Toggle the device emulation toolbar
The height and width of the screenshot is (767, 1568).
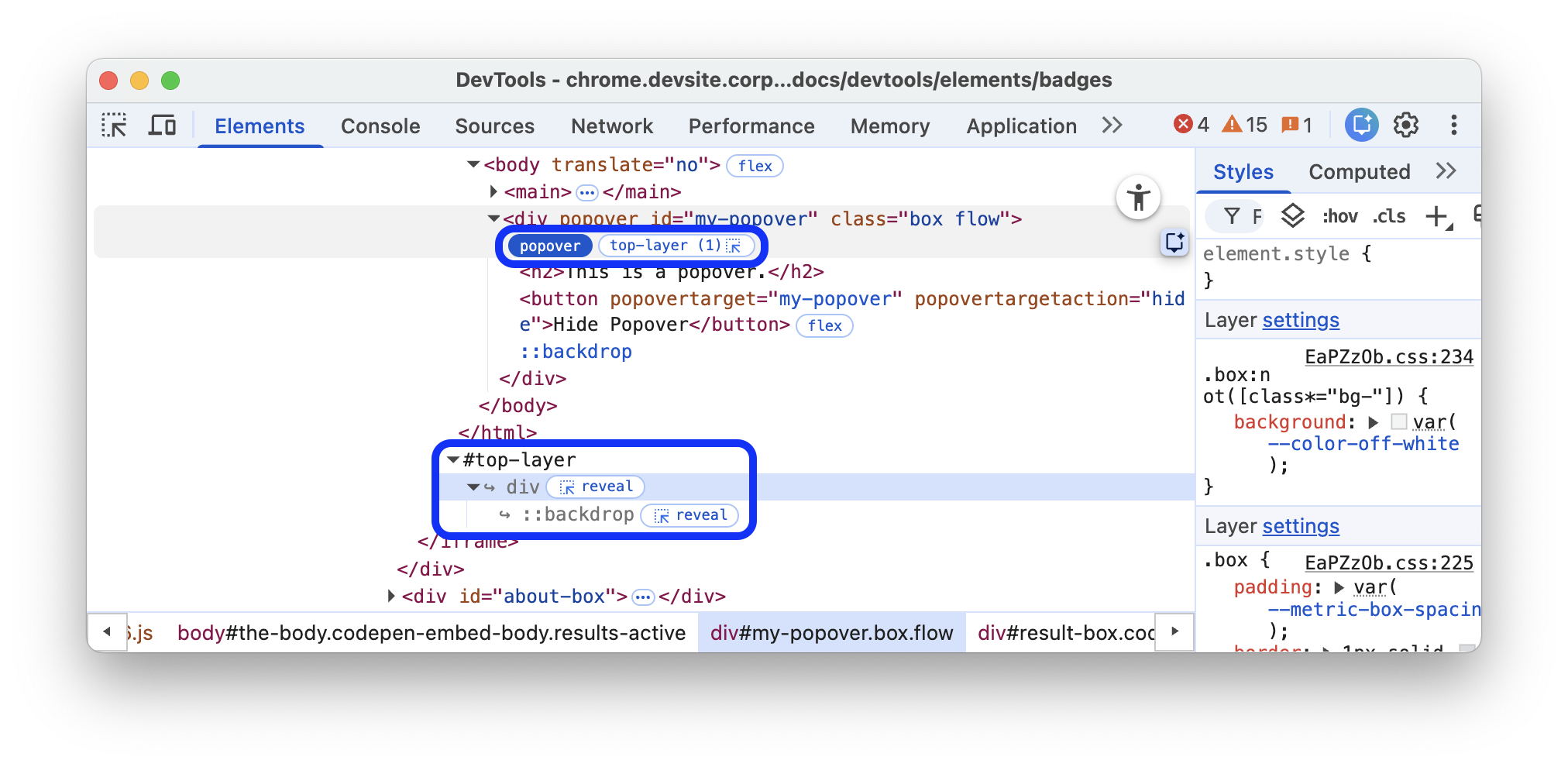click(162, 125)
